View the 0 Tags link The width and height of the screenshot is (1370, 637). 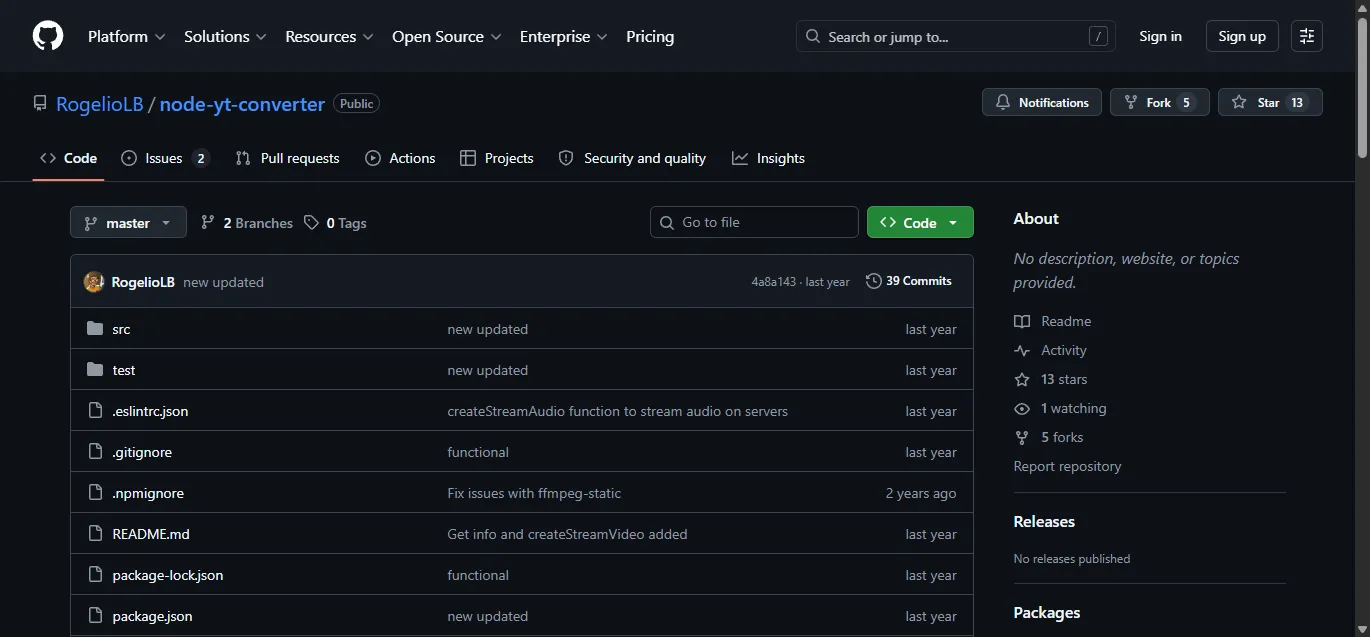(x=335, y=223)
